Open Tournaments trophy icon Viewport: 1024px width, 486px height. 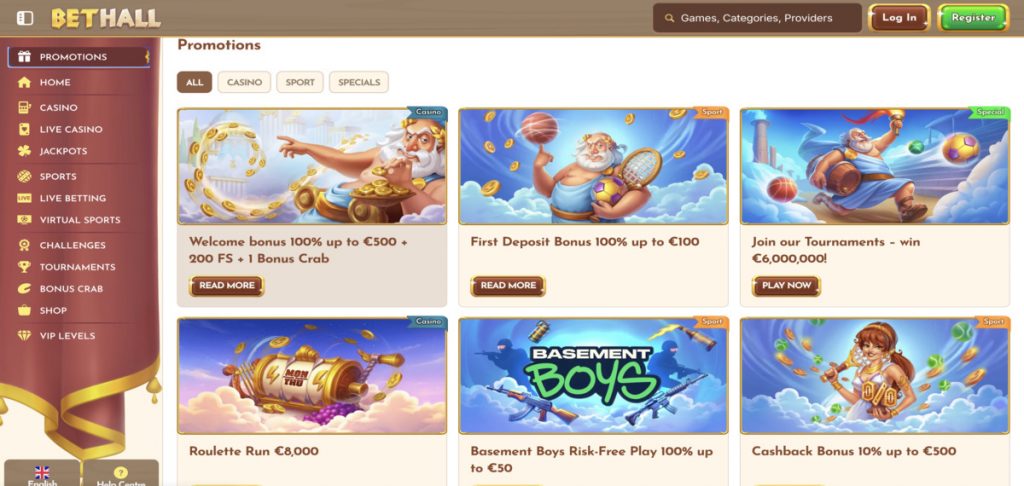[24, 267]
